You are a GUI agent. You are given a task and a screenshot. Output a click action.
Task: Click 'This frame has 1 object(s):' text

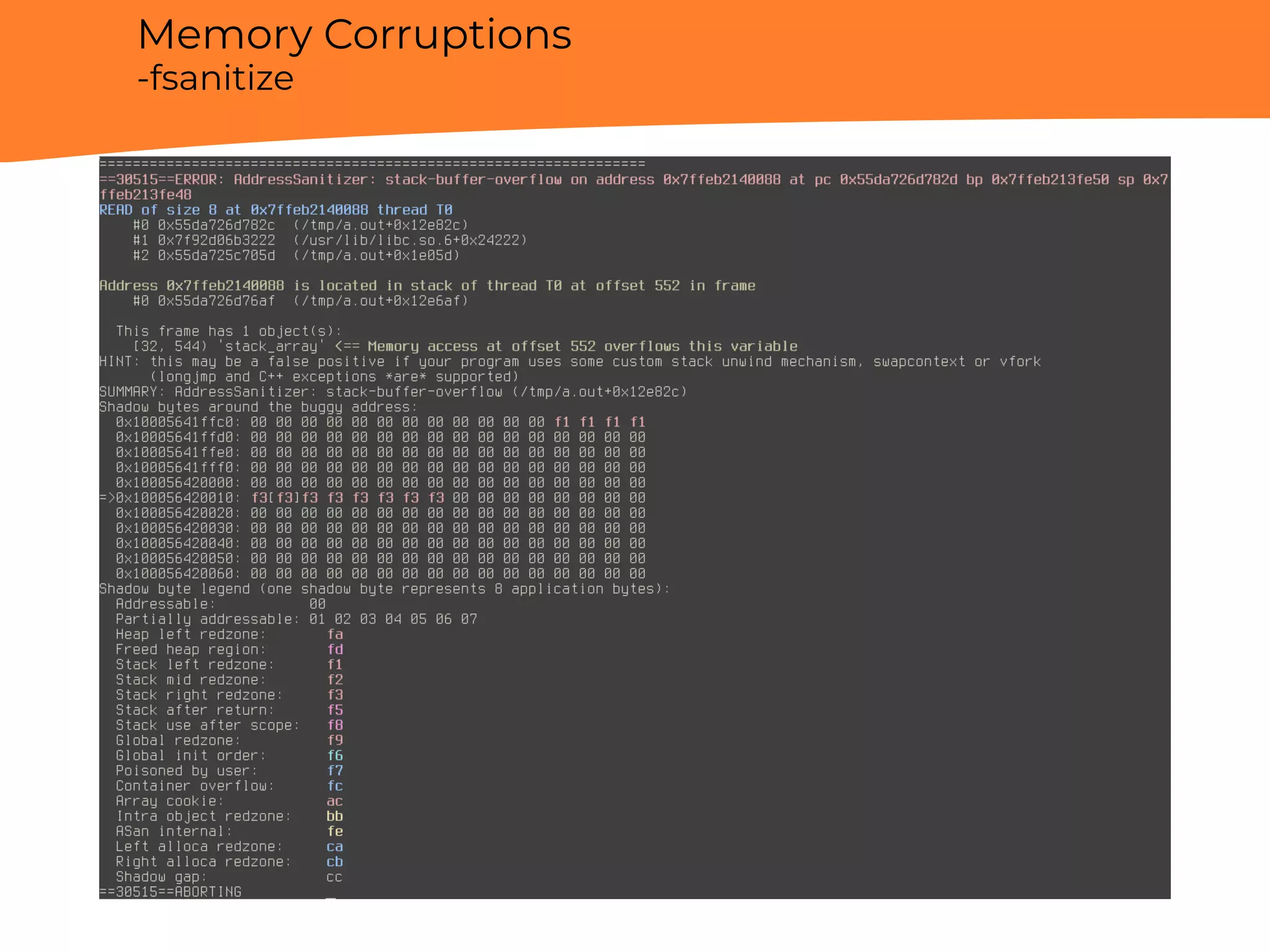pyautogui.click(x=229, y=331)
